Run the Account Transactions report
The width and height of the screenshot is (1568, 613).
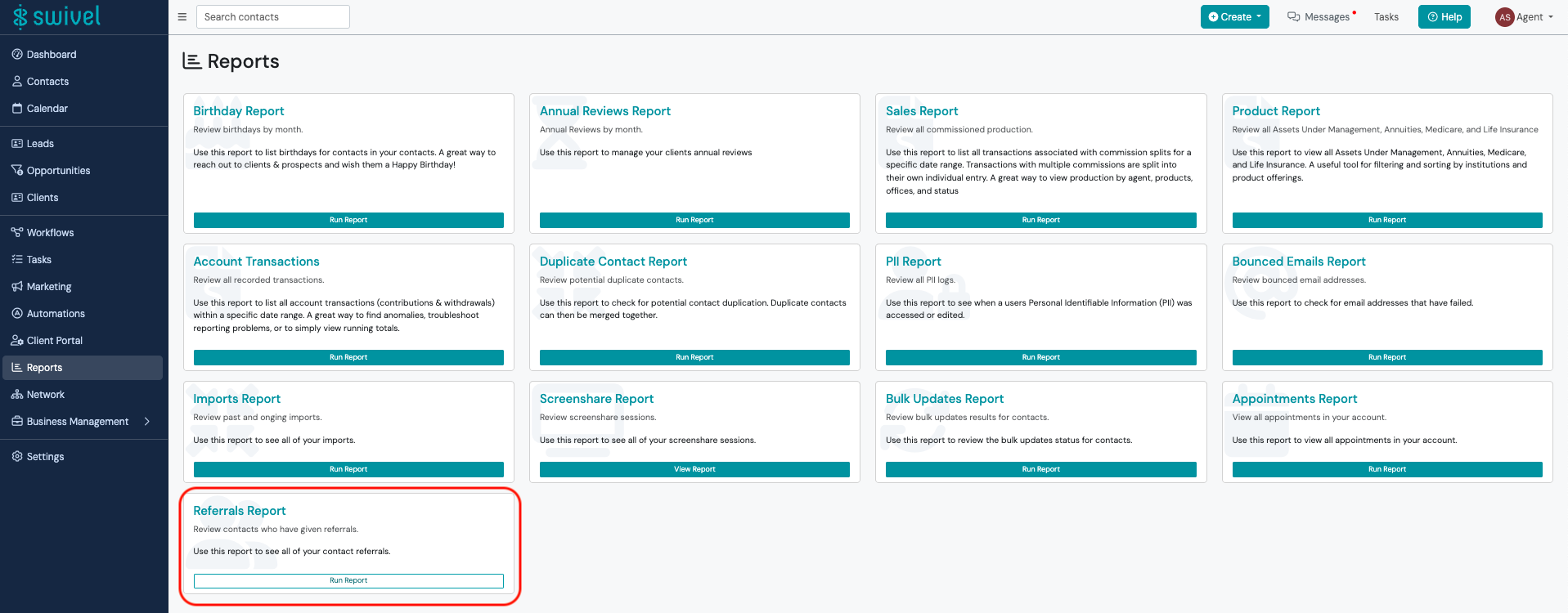tap(348, 358)
